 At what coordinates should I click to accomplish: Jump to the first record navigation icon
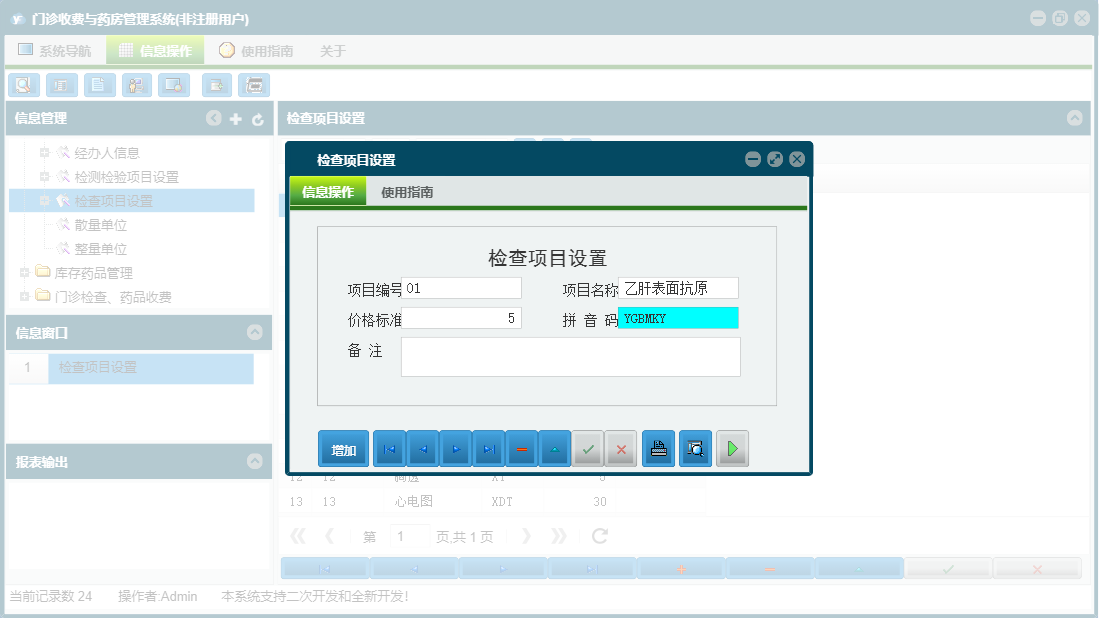389,448
